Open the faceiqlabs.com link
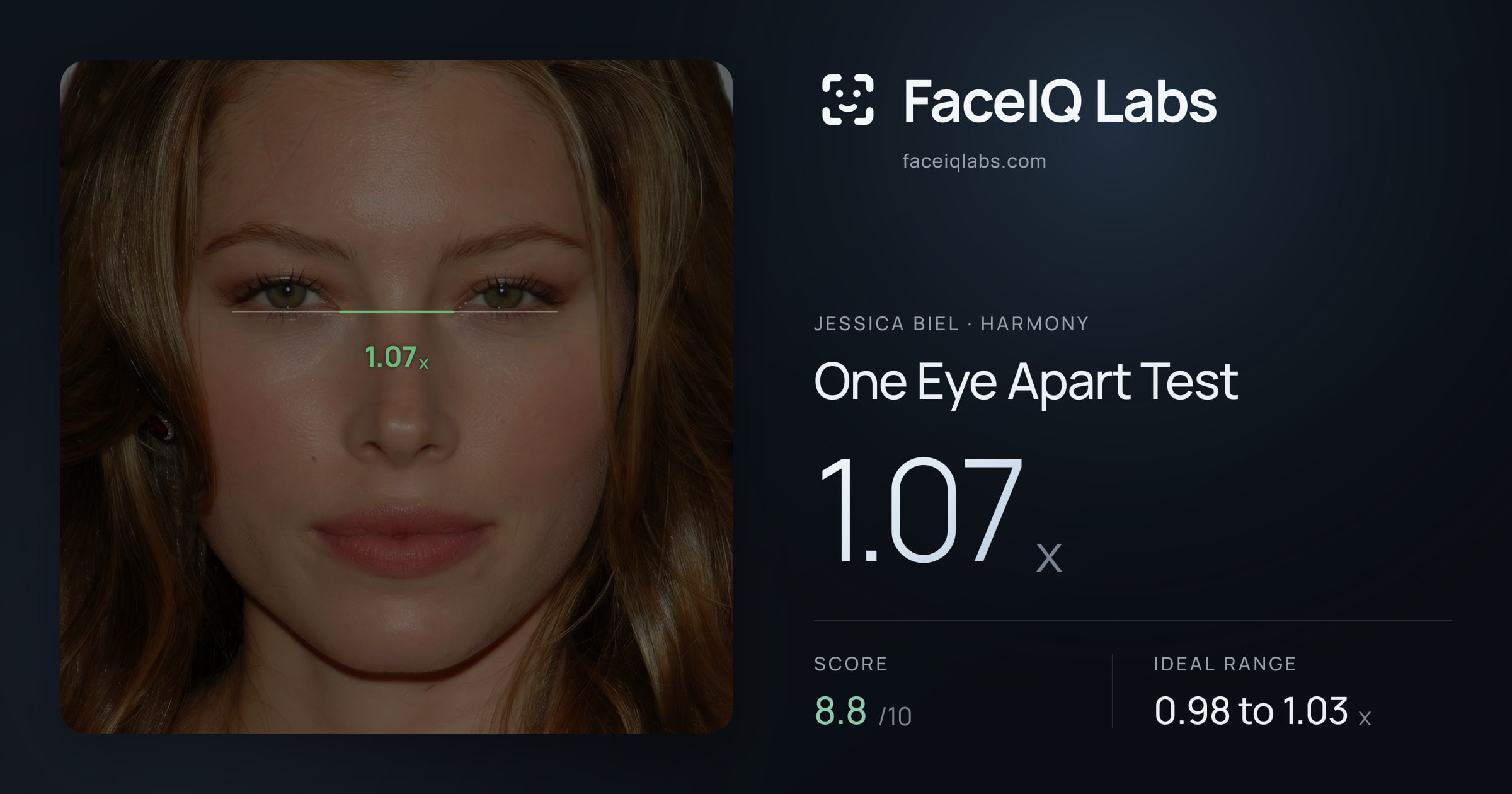1512x794 pixels. coord(974,161)
